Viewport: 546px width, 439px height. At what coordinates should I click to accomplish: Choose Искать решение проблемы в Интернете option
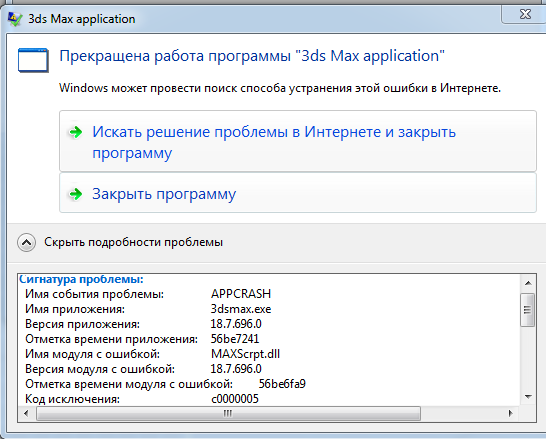click(298, 141)
